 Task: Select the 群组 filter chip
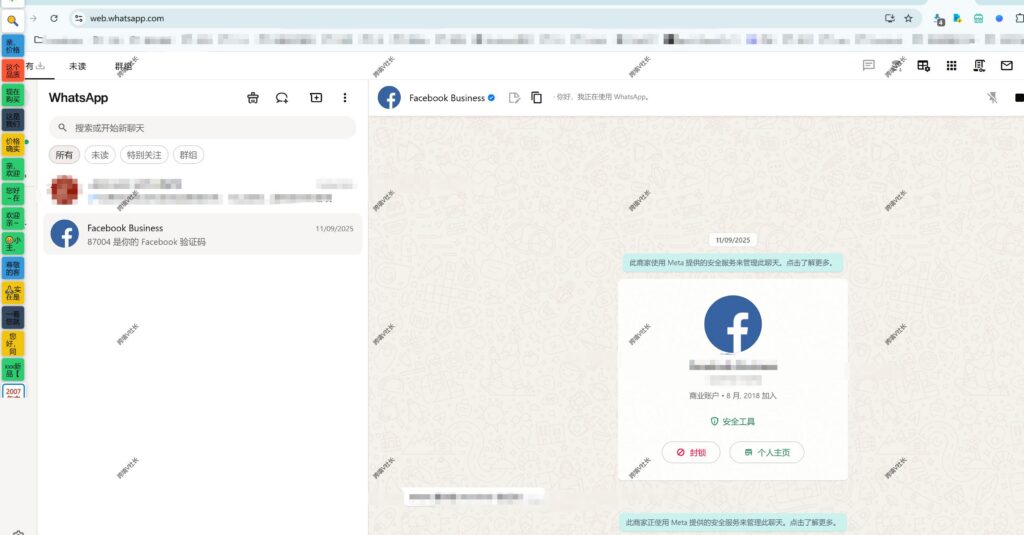[188, 155]
